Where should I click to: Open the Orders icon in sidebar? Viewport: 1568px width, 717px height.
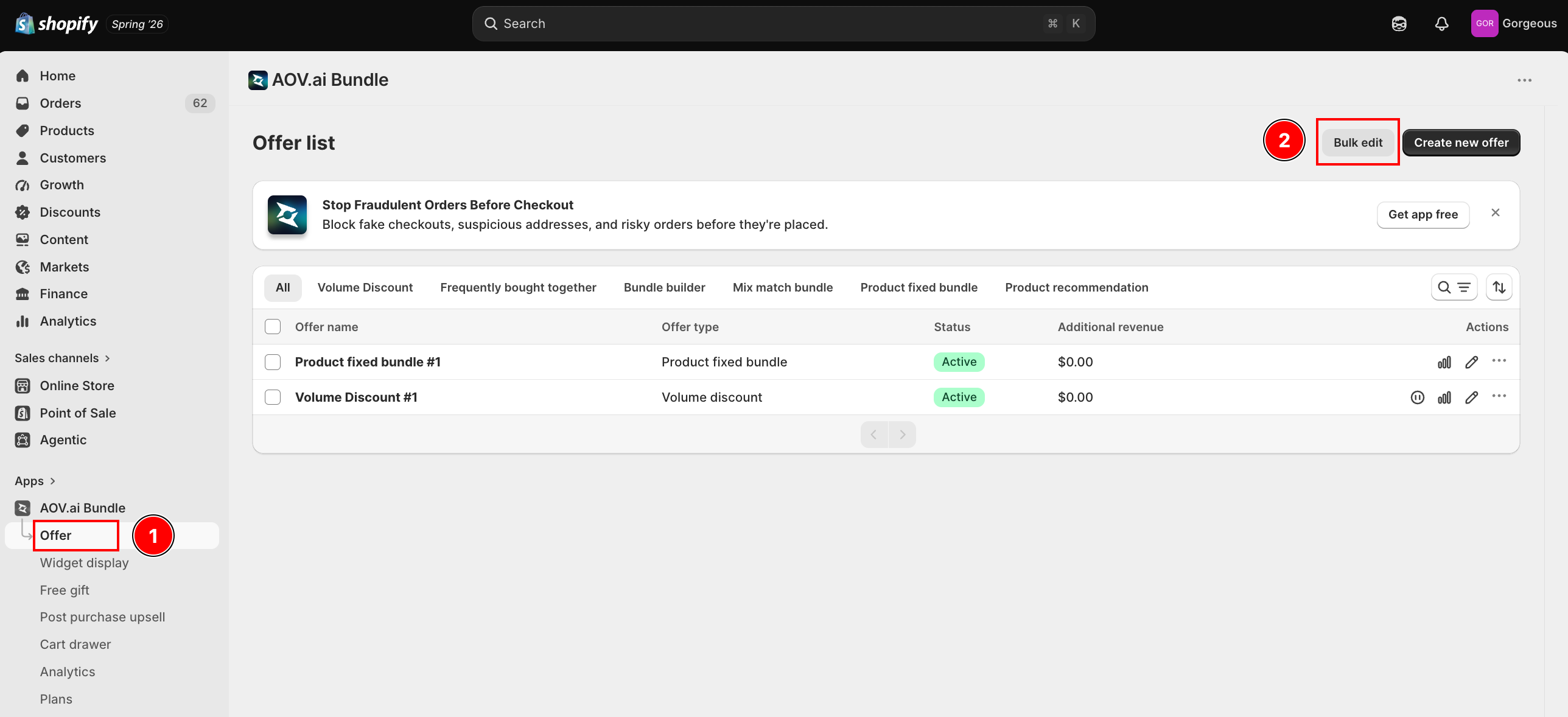pyautogui.click(x=23, y=103)
